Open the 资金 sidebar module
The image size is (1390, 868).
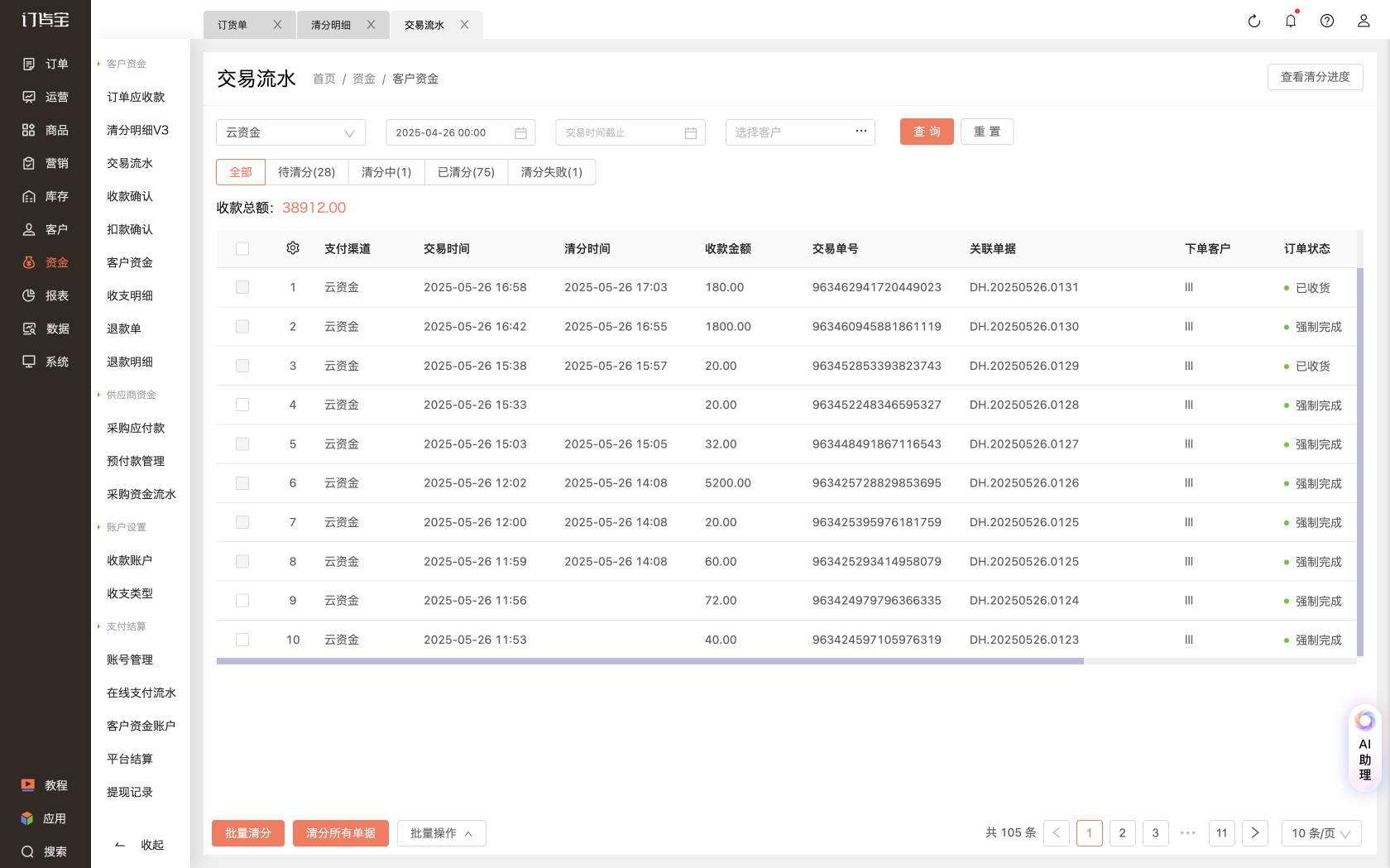coord(46,262)
